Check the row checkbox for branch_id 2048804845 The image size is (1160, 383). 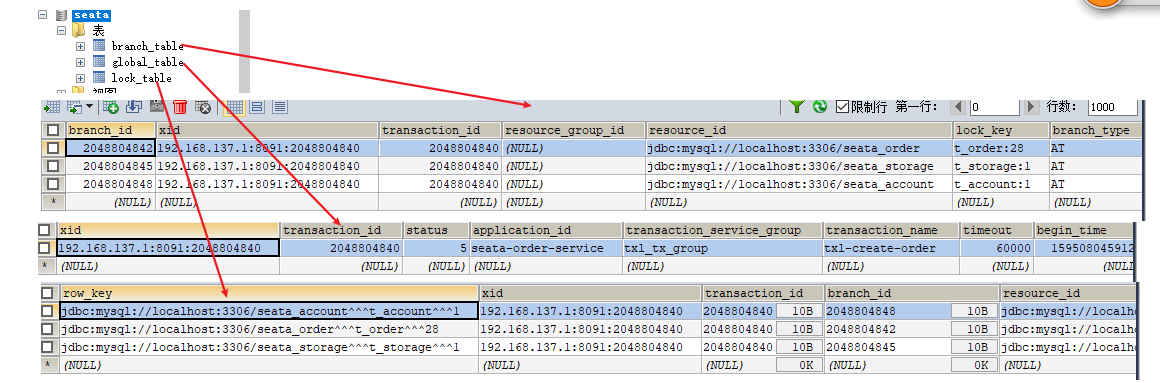53,166
